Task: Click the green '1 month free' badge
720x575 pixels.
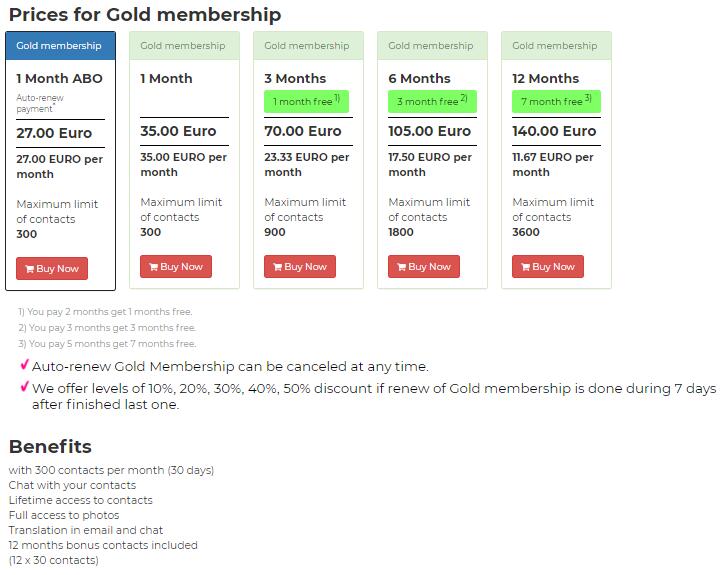Action: pyautogui.click(x=306, y=101)
